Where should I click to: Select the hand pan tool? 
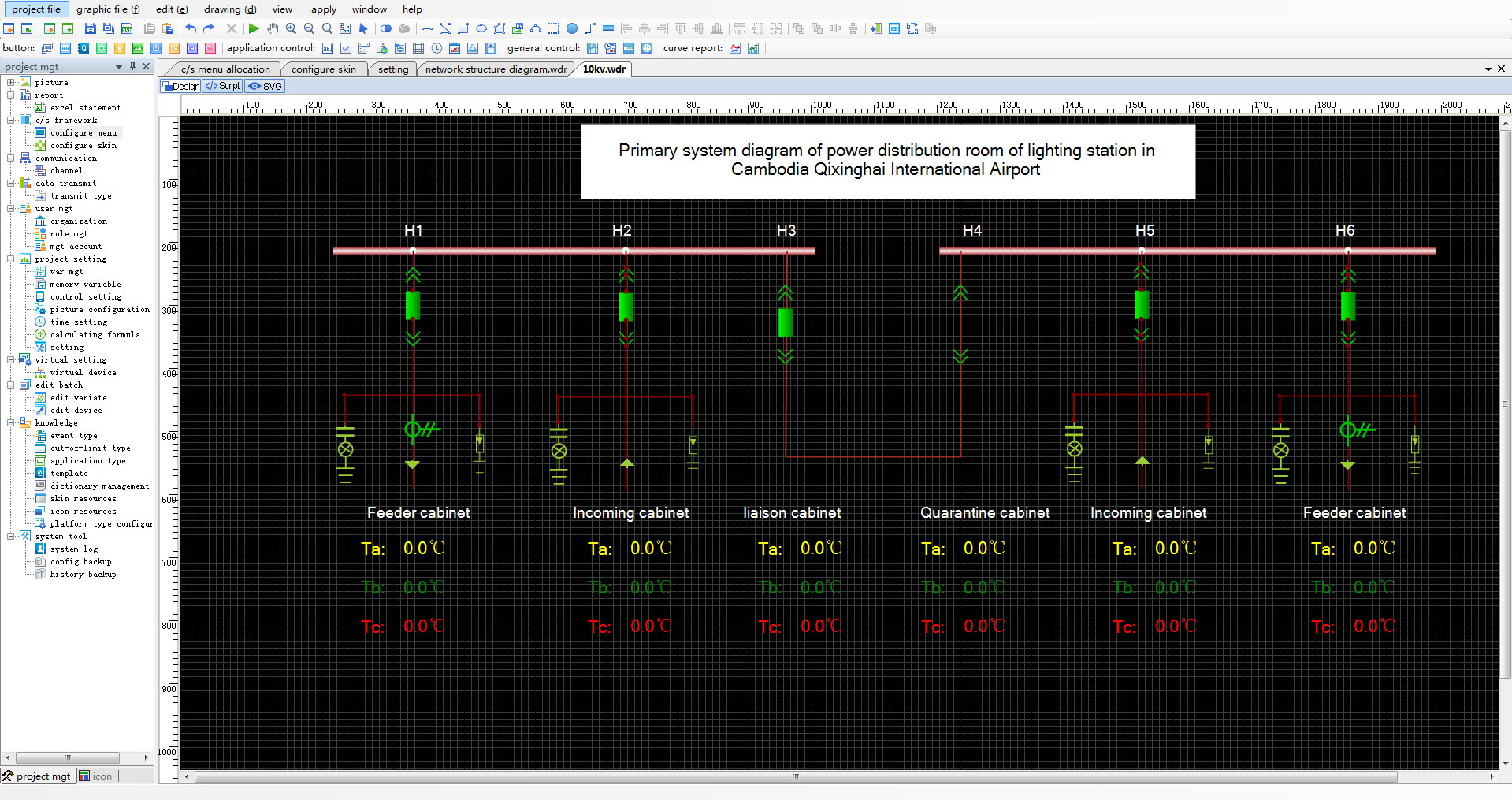point(273,28)
